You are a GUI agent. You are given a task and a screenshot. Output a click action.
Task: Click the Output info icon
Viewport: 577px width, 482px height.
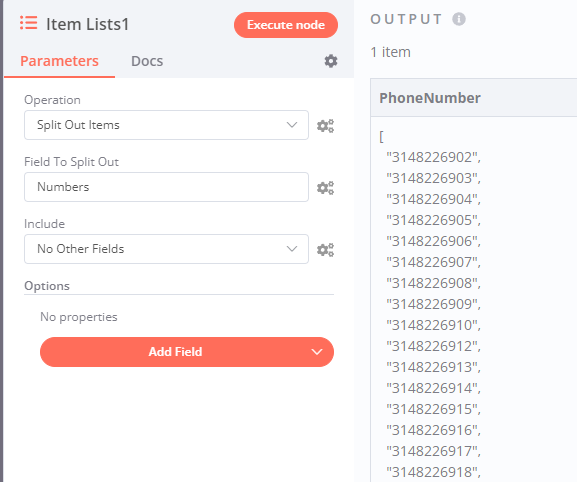[x=459, y=19]
